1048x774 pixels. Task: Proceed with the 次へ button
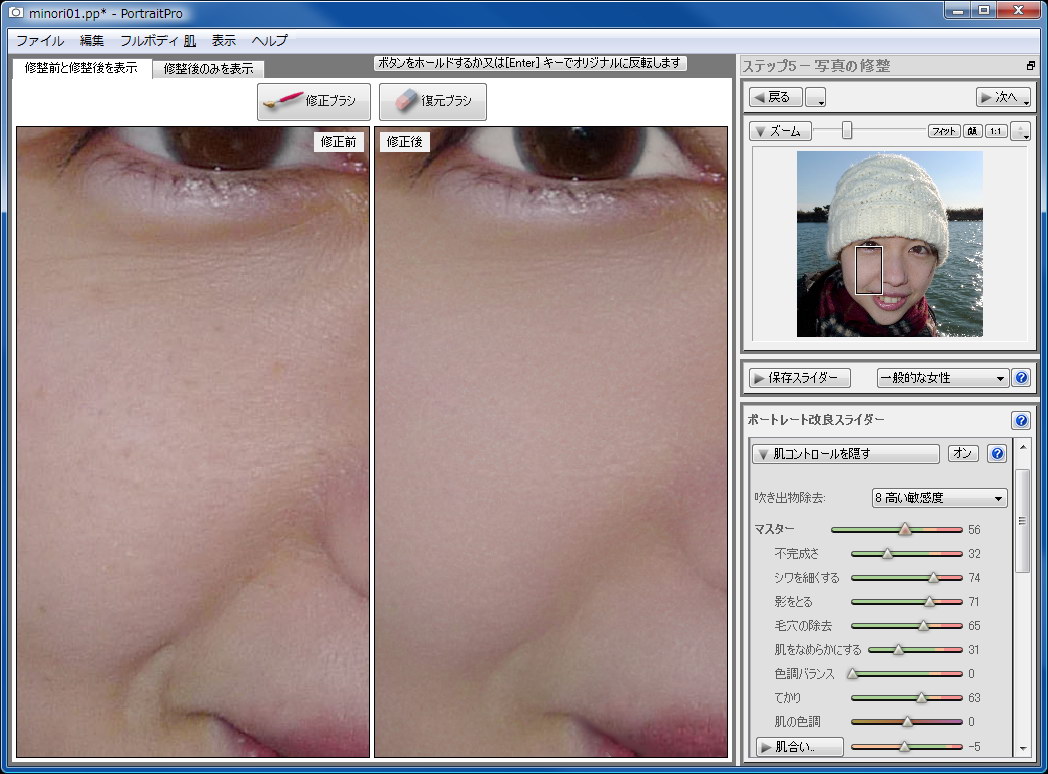tap(1003, 97)
